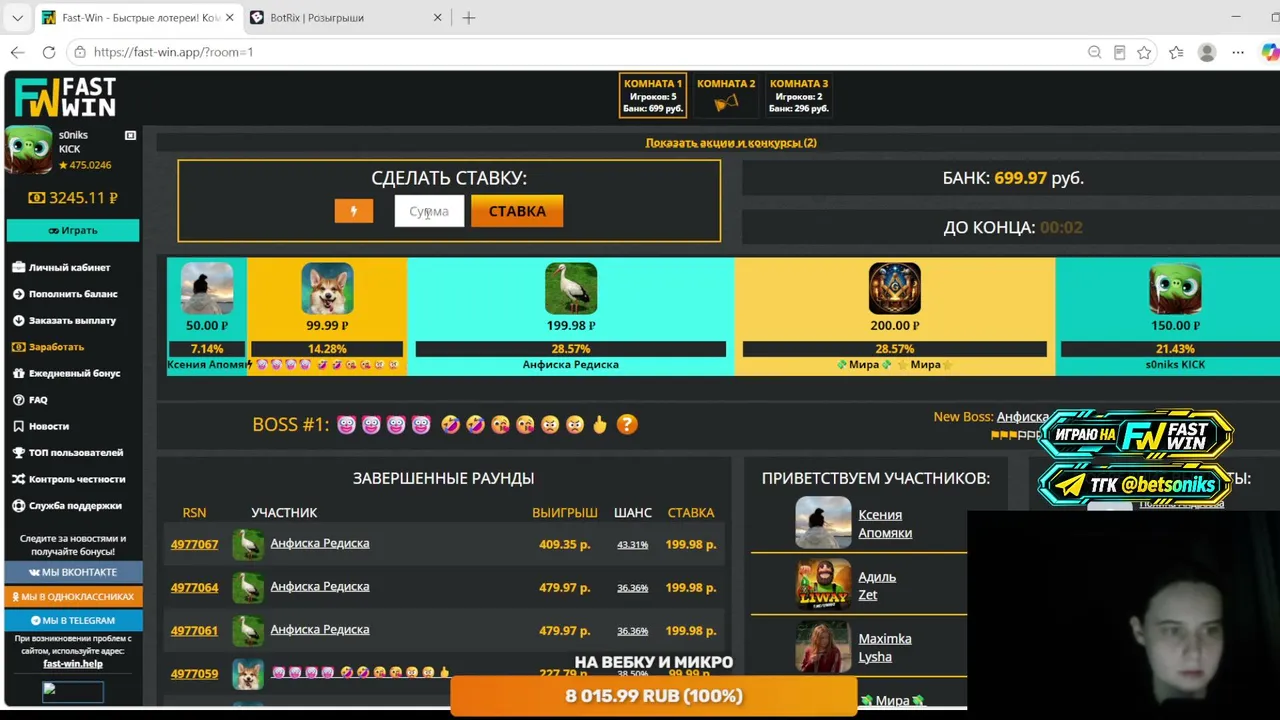Click the browser address bar URL
This screenshot has width=1280, height=720.
pyautogui.click(x=174, y=52)
